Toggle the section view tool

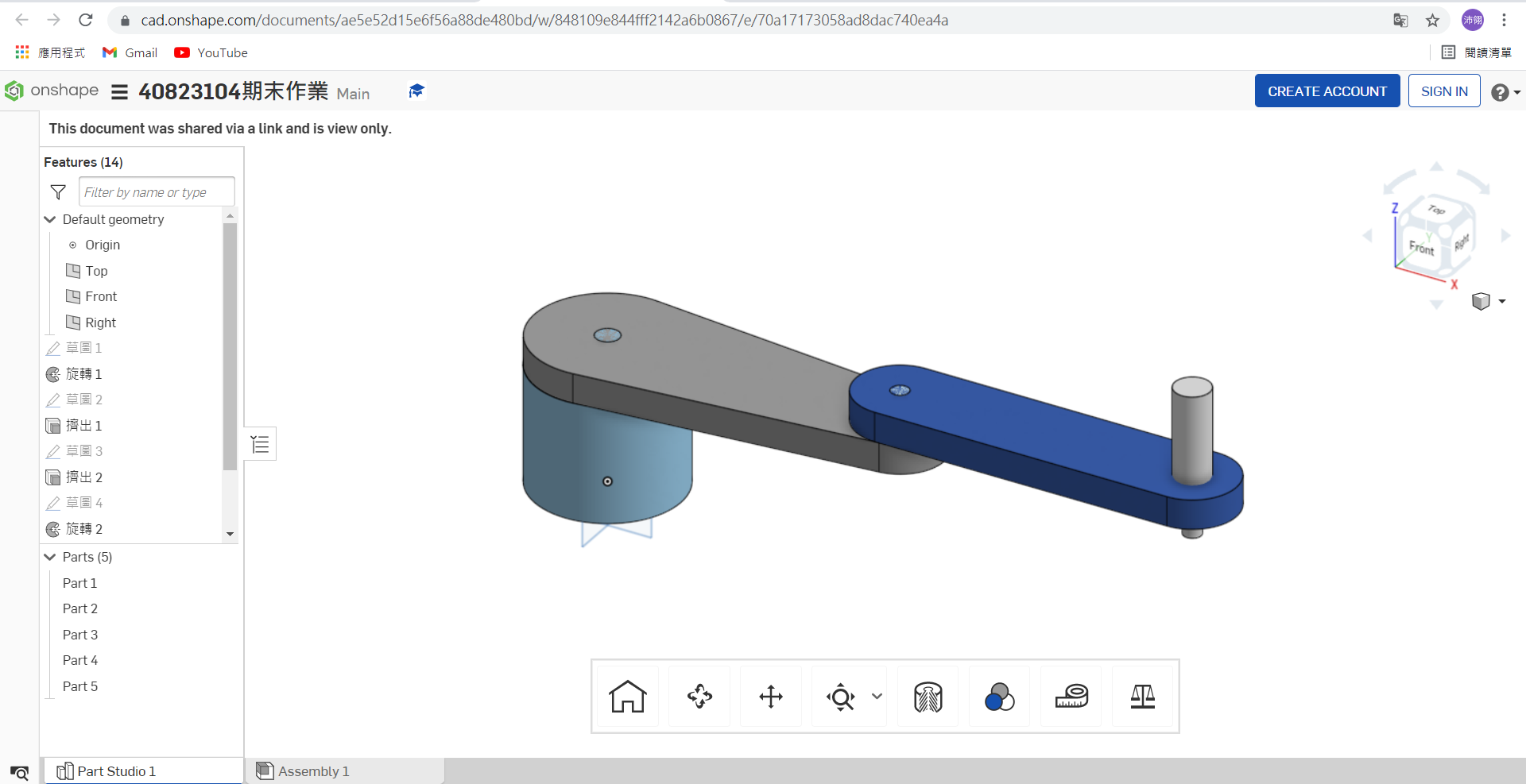pyautogui.click(x=928, y=697)
